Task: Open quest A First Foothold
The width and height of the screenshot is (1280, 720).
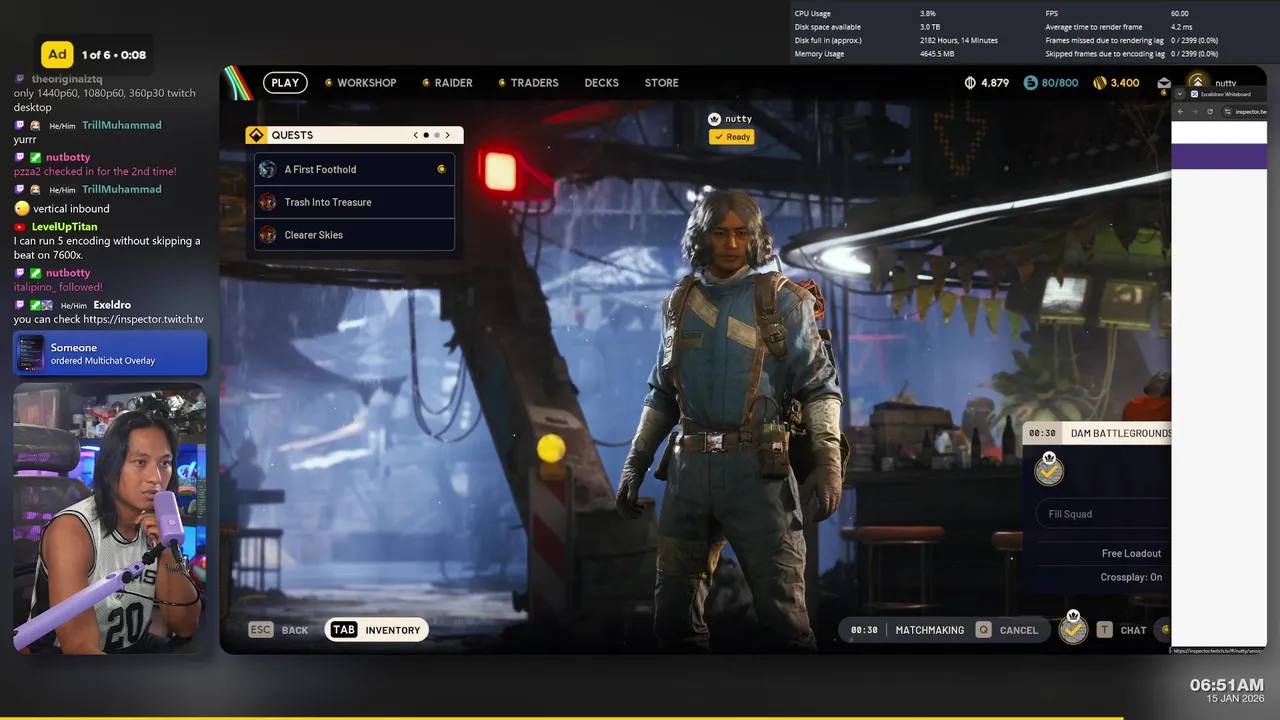Action: (355, 169)
